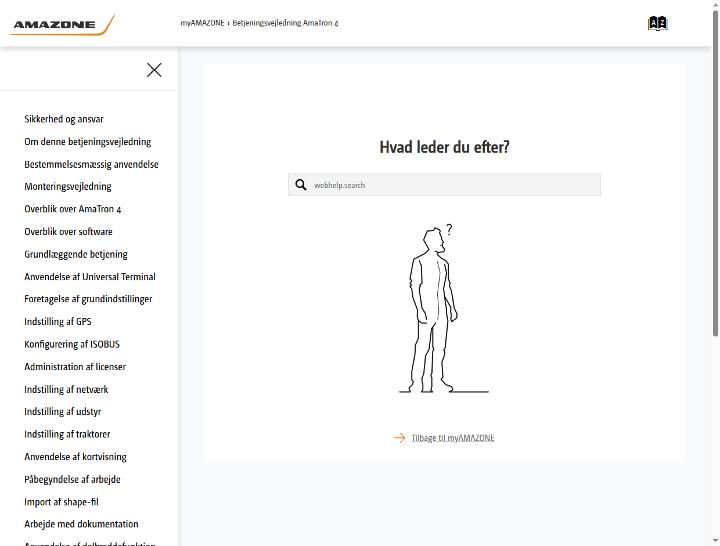Click the magnifying glass search icon
720x546 pixels.
tap(301, 185)
